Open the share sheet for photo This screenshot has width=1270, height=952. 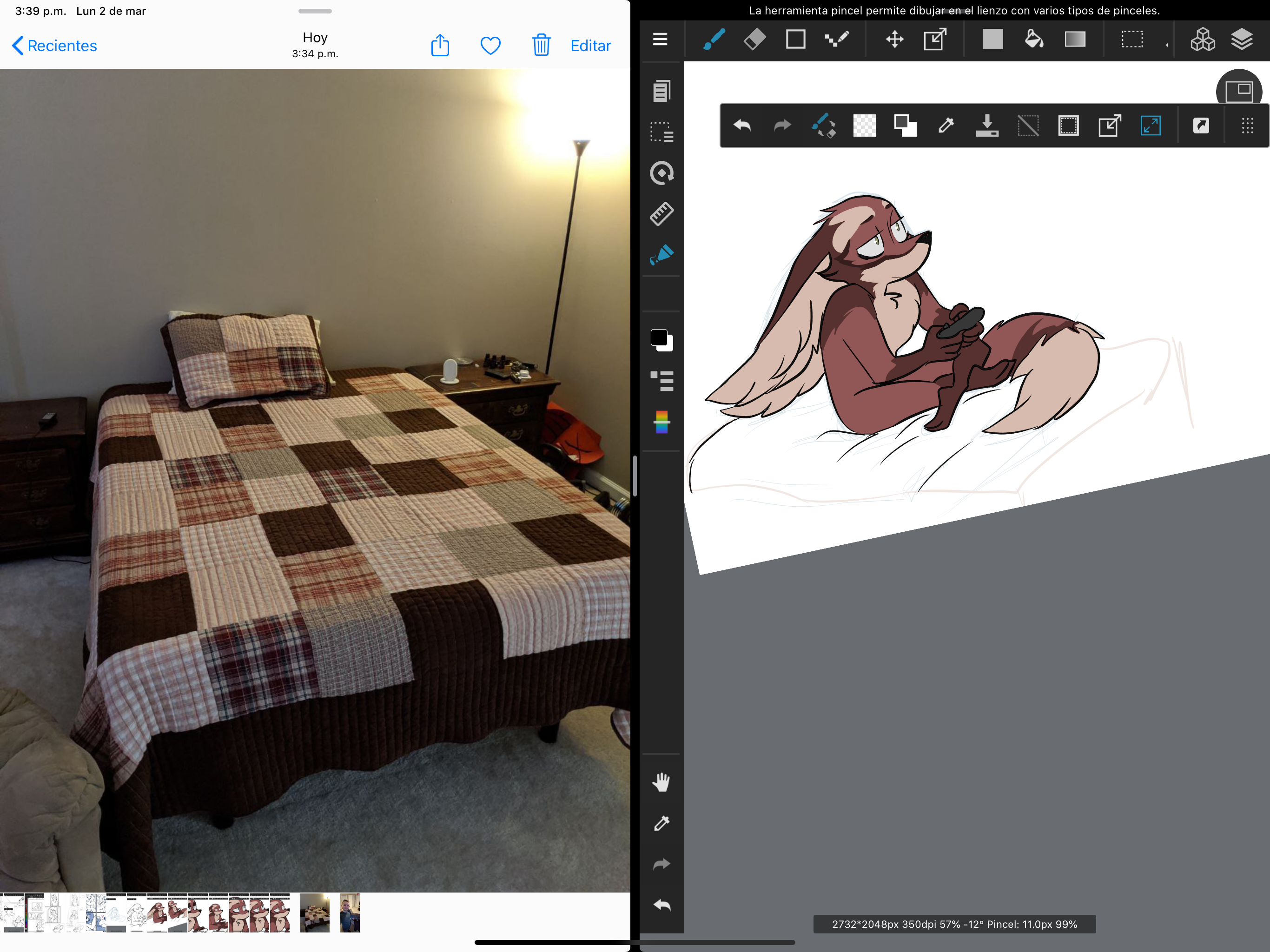click(440, 46)
